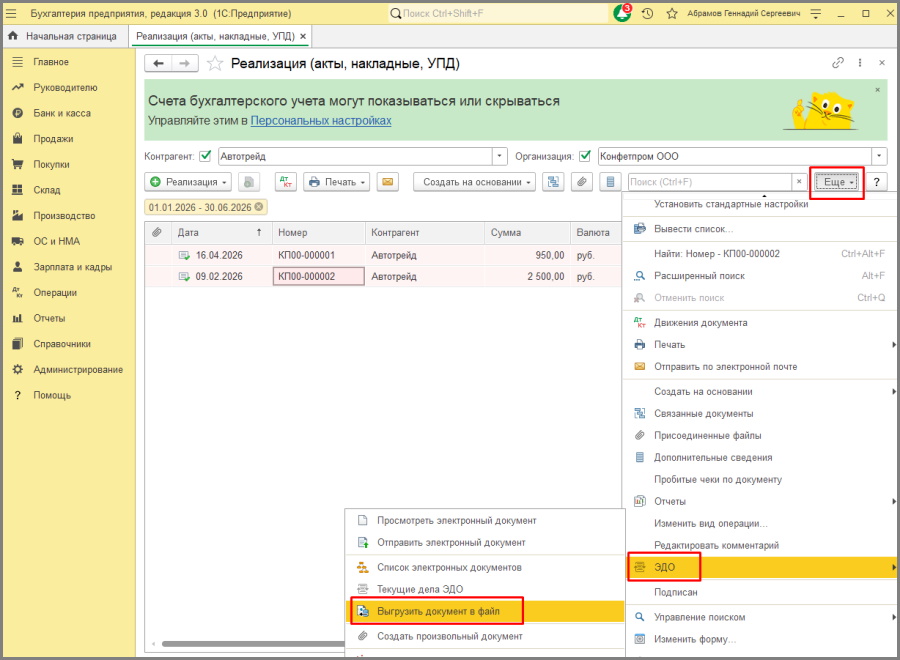Image resolution: width=900 pixels, height=660 pixels.
Task: Switch to the Начальная страница tab
Action: click(x=70, y=36)
